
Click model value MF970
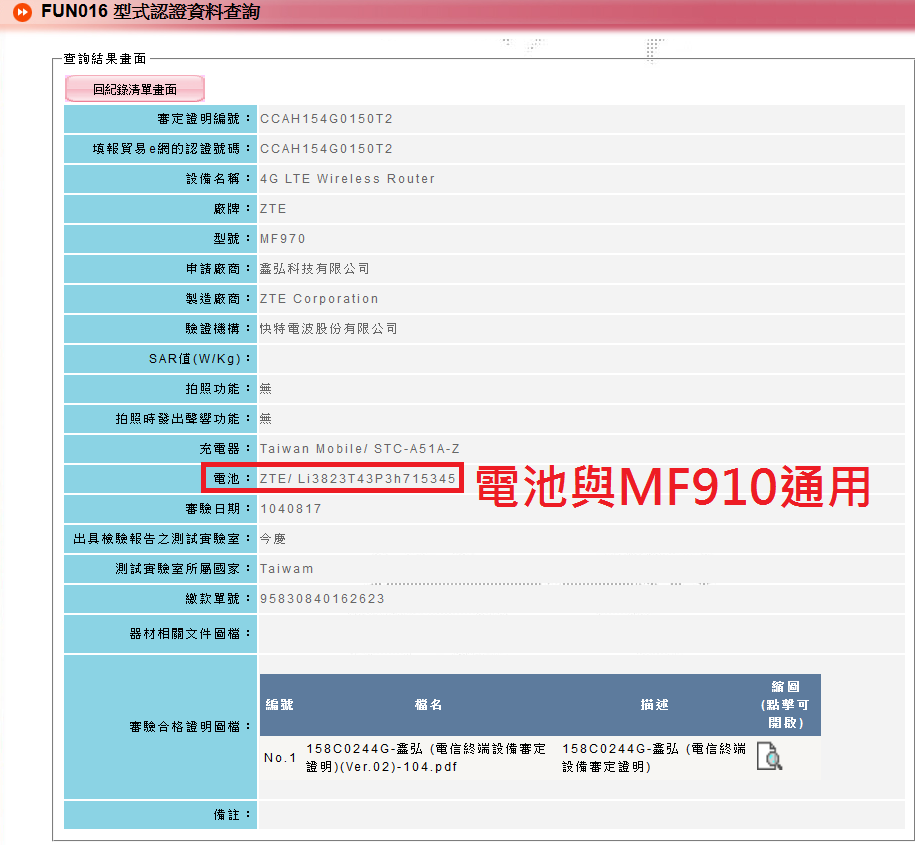click(283, 239)
